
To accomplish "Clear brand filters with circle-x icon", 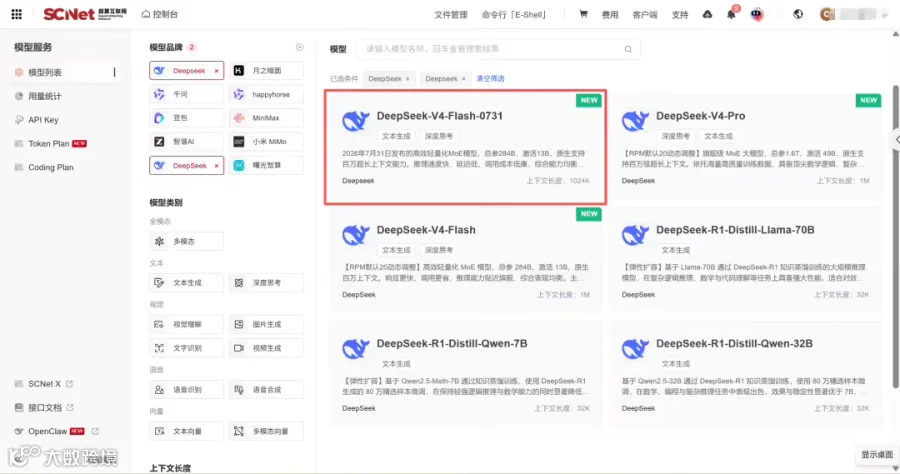I will click(300, 47).
